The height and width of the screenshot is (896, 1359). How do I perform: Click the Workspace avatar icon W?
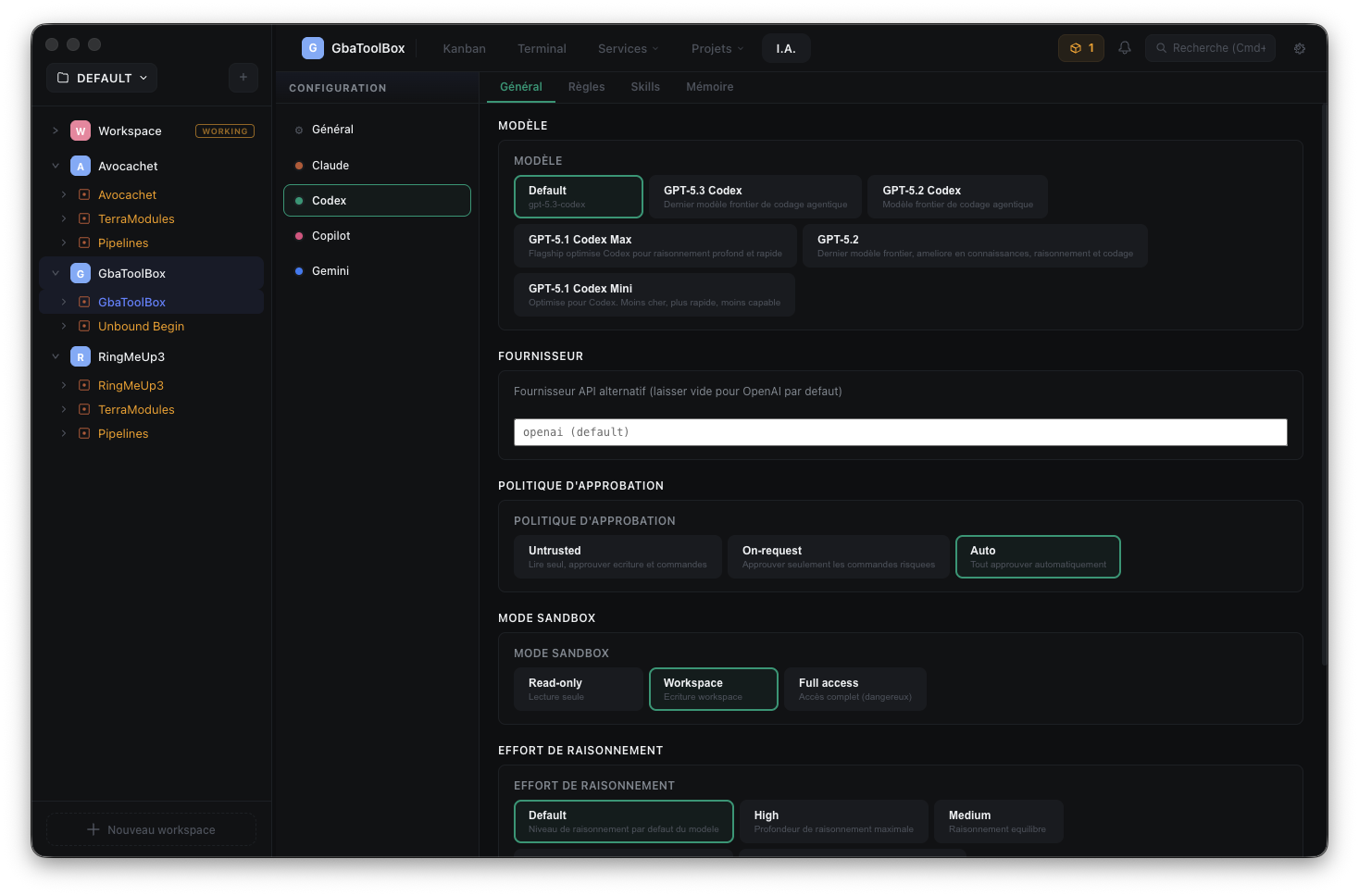click(x=81, y=131)
